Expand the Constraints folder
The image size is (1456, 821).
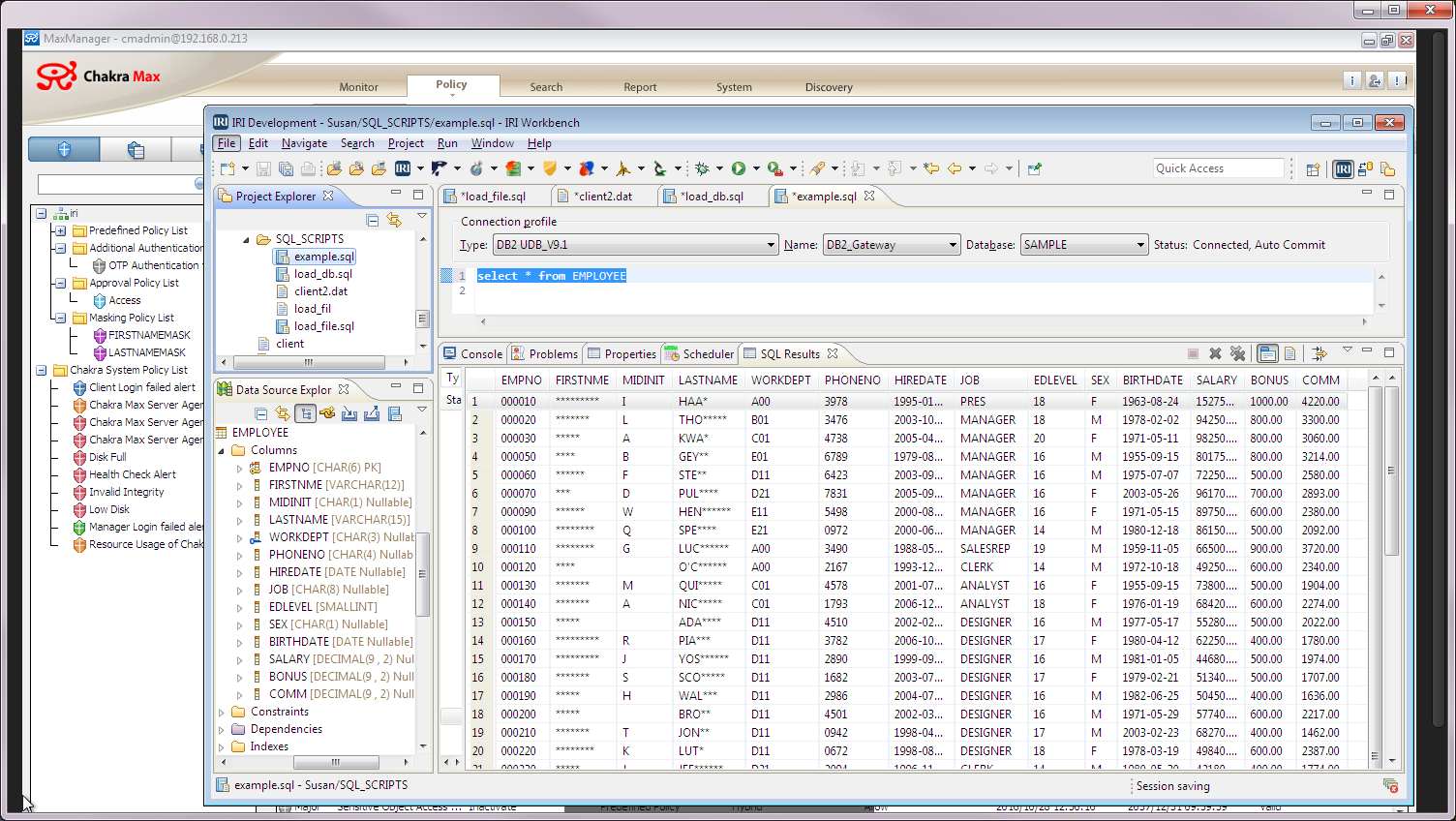[222, 712]
